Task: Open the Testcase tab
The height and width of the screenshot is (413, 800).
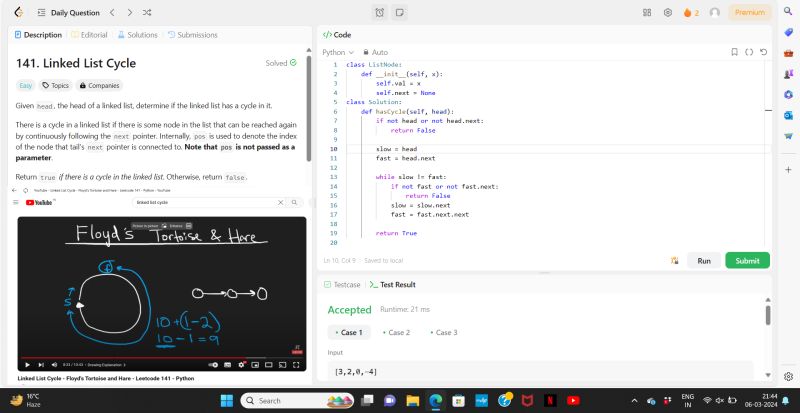Action: click(x=342, y=284)
